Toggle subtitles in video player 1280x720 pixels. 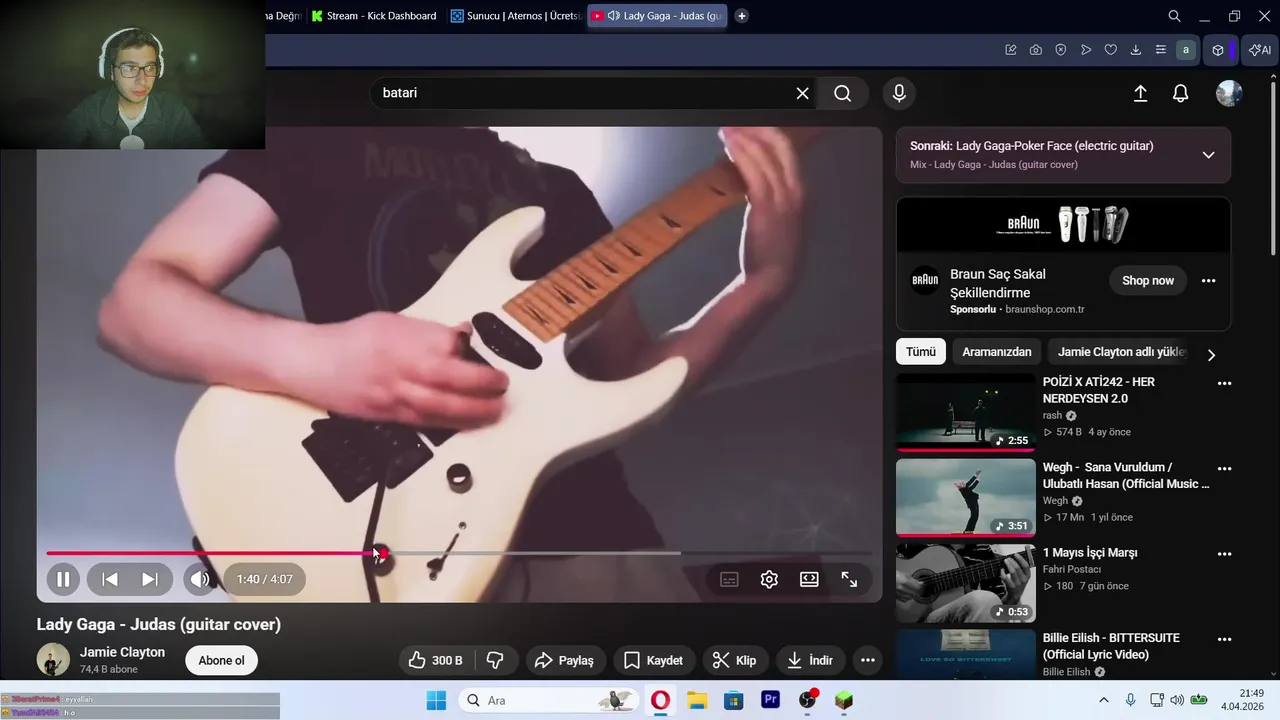[729, 579]
